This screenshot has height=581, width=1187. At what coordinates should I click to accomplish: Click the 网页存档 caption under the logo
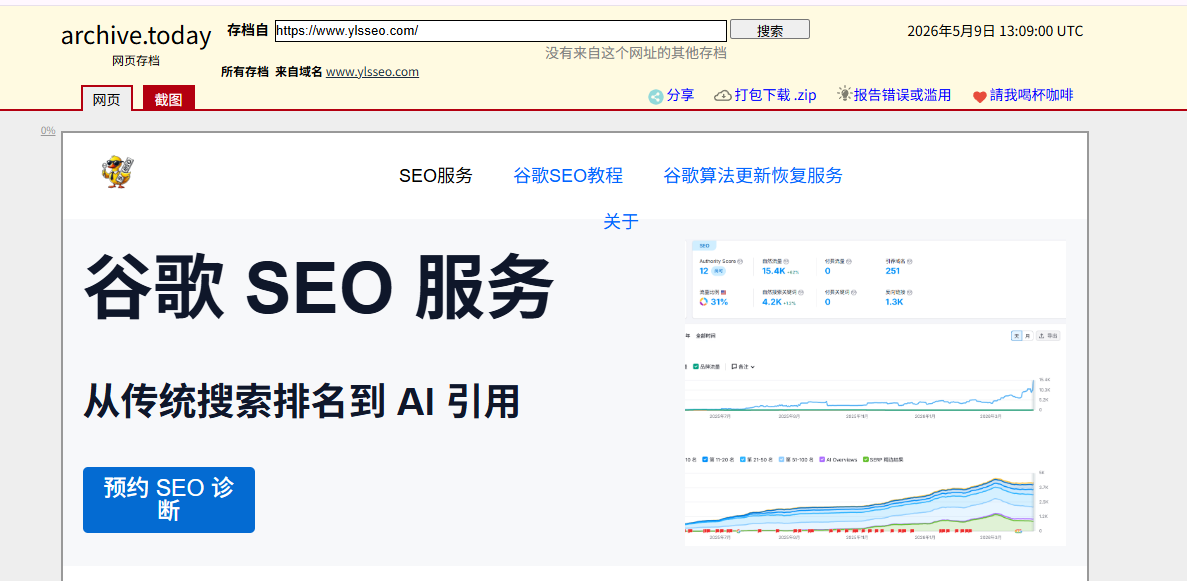136,61
